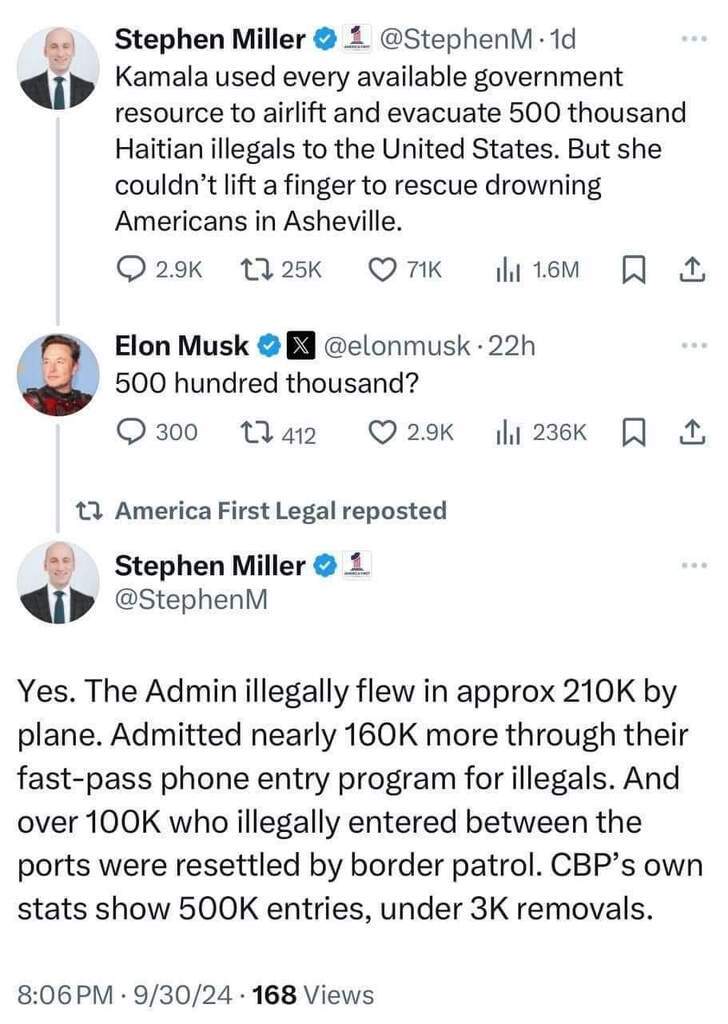Open replies on Stephen Miller's first tweet

click(159, 269)
